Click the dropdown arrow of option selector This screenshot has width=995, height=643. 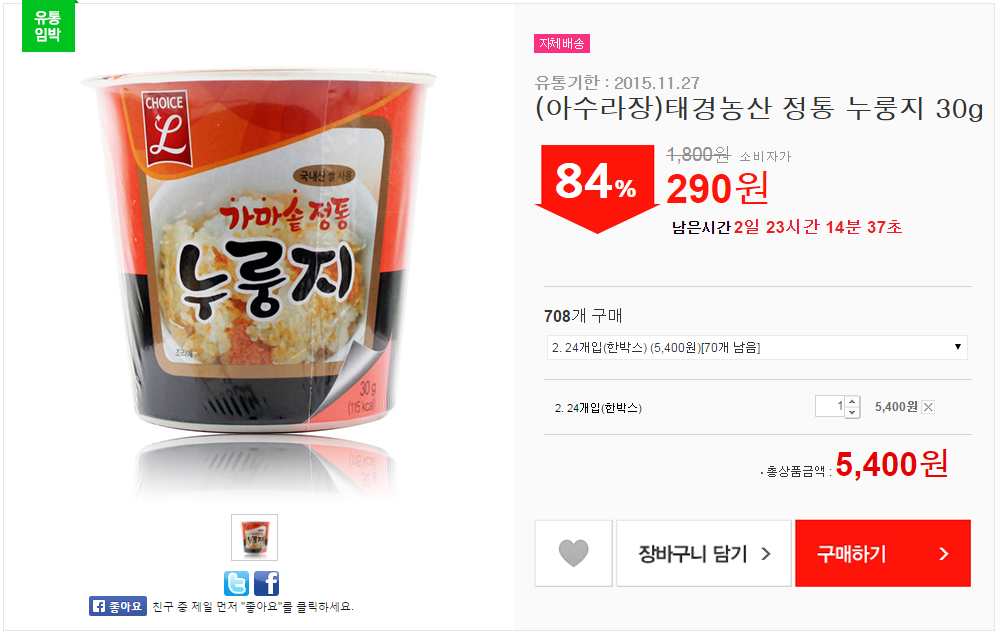coord(958,347)
